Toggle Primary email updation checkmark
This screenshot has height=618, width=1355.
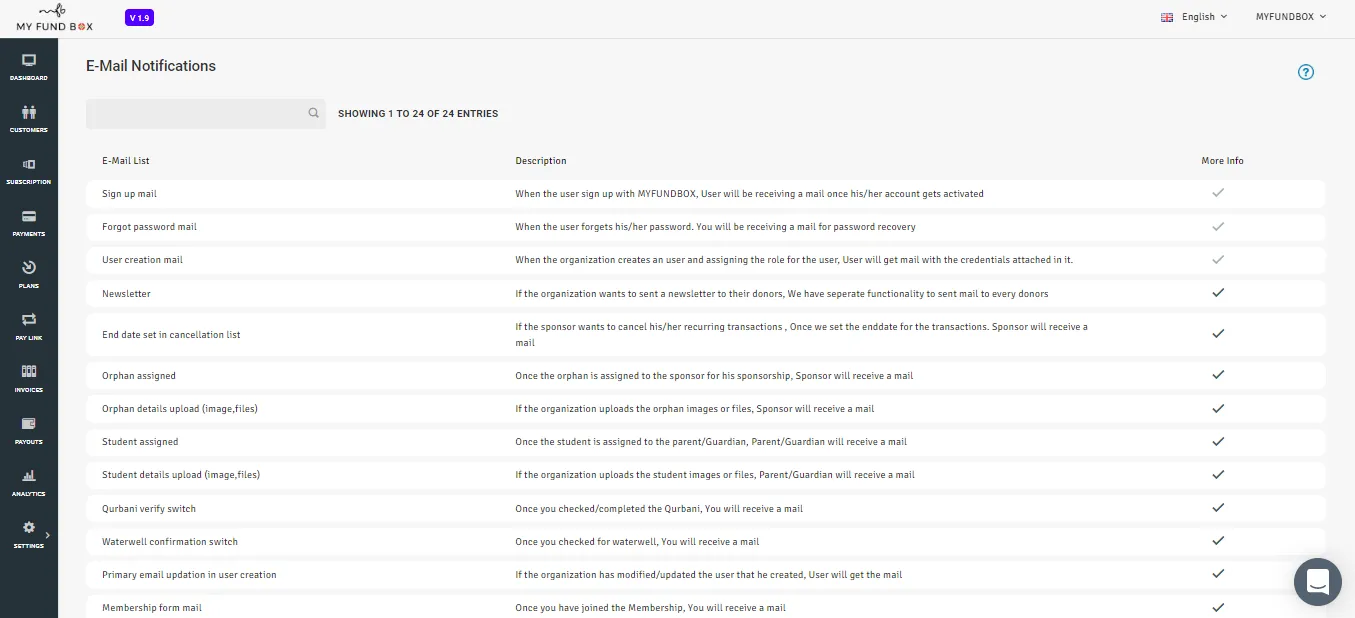point(1218,574)
